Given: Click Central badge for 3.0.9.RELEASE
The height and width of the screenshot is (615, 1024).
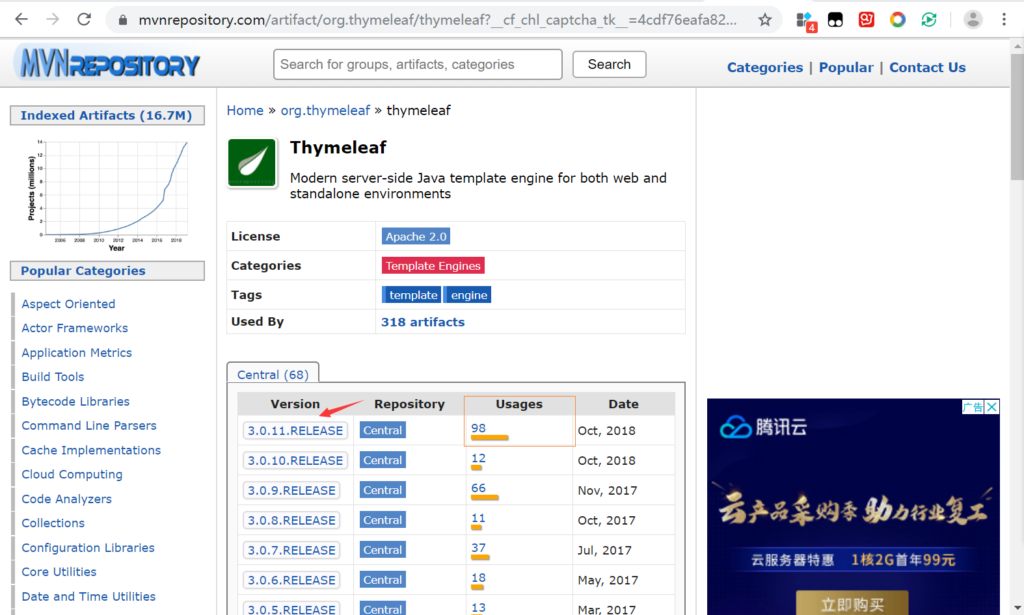Looking at the screenshot, I should (383, 490).
